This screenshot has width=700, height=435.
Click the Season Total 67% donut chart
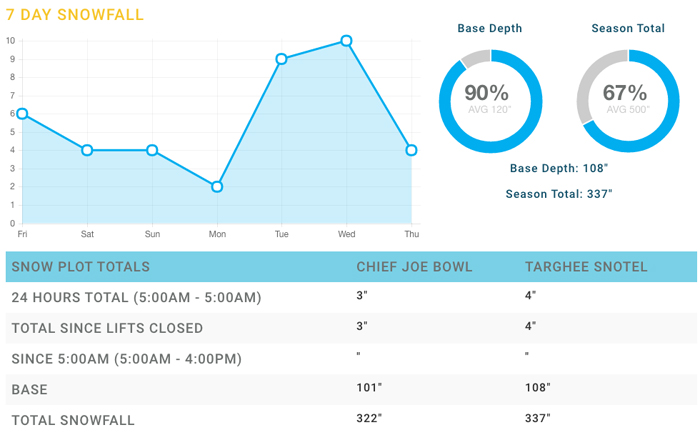628,101
